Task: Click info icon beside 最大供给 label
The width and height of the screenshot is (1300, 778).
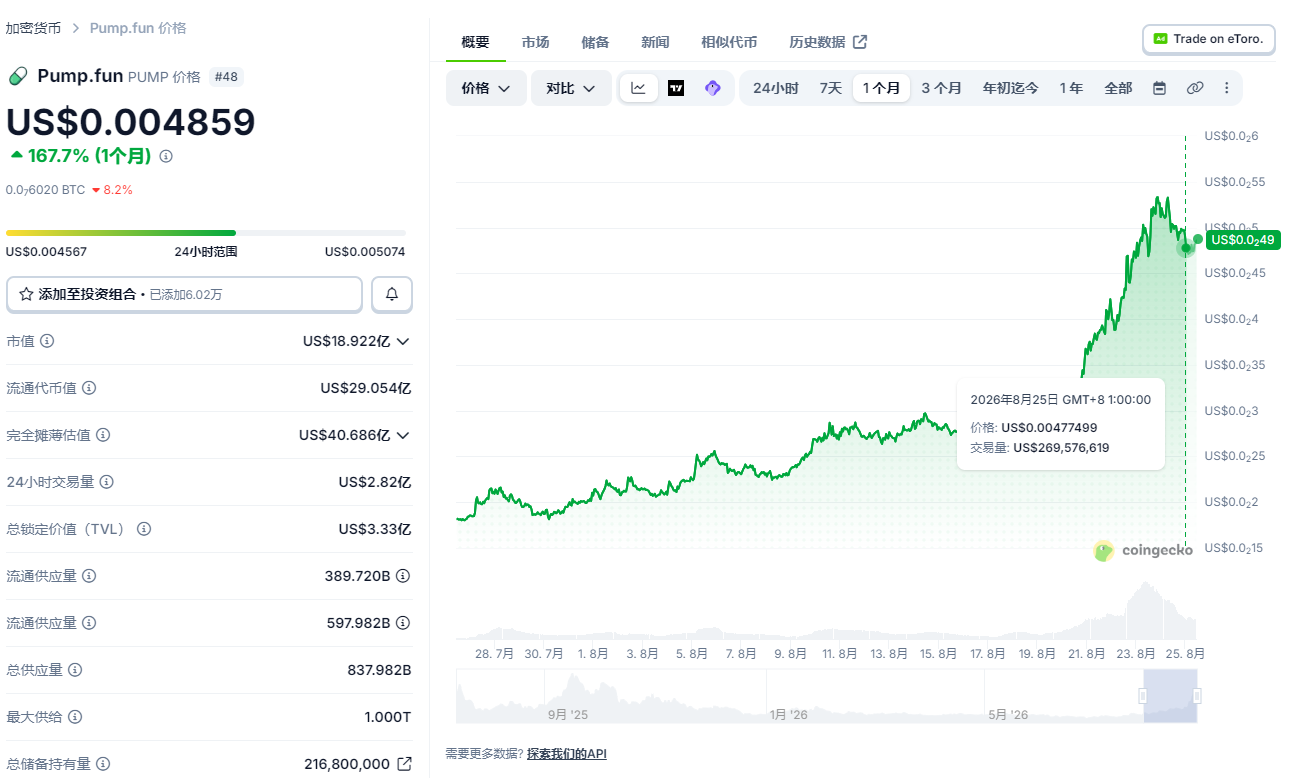Action: pos(75,717)
